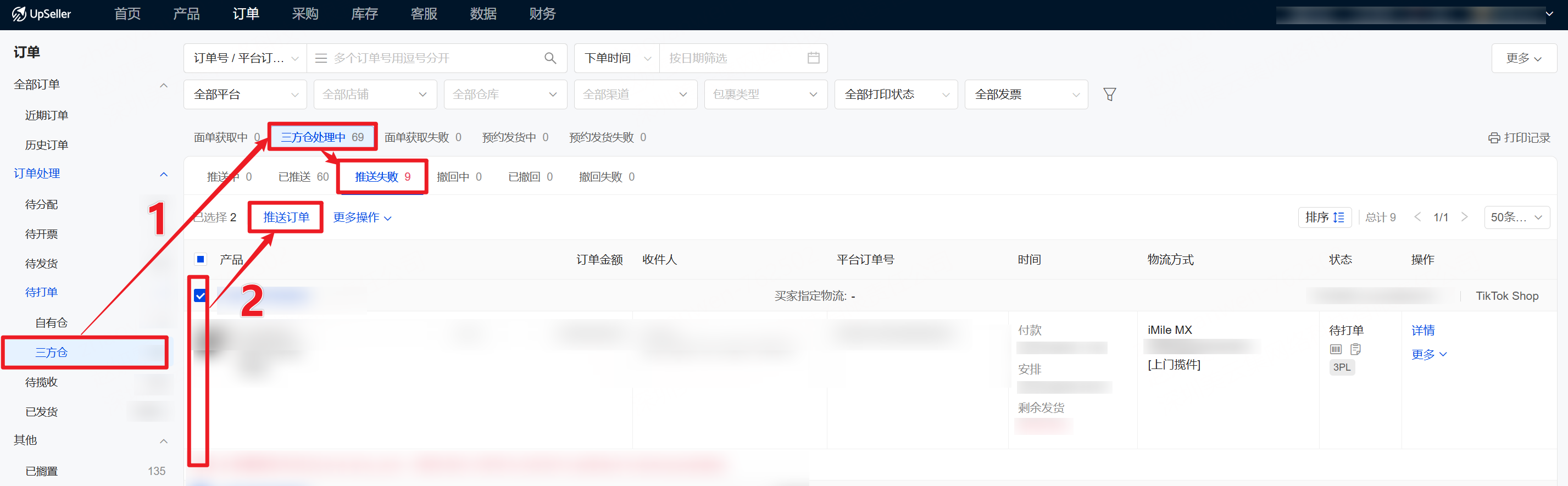Switch to the 已推送 tab

(303, 177)
